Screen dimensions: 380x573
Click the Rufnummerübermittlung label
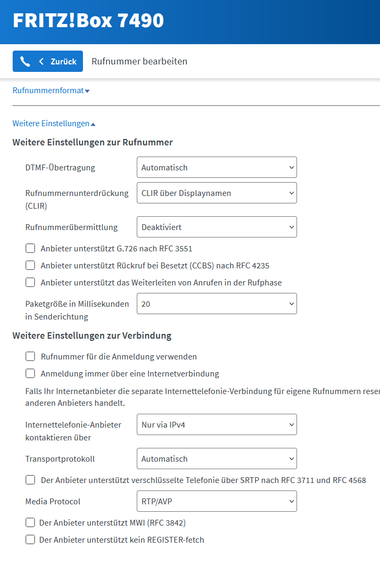tap(72, 227)
